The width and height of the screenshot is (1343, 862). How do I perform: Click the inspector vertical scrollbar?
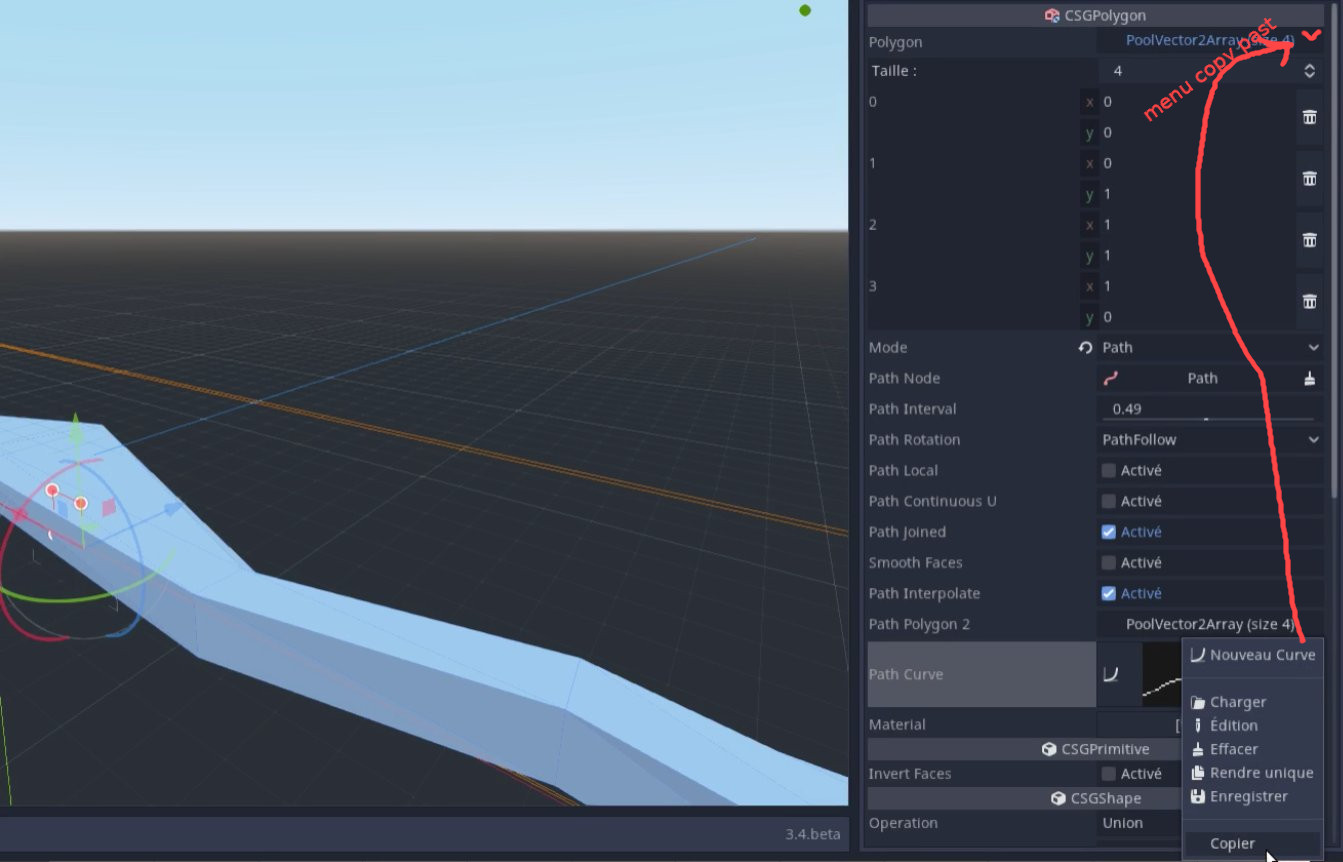(1334, 250)
